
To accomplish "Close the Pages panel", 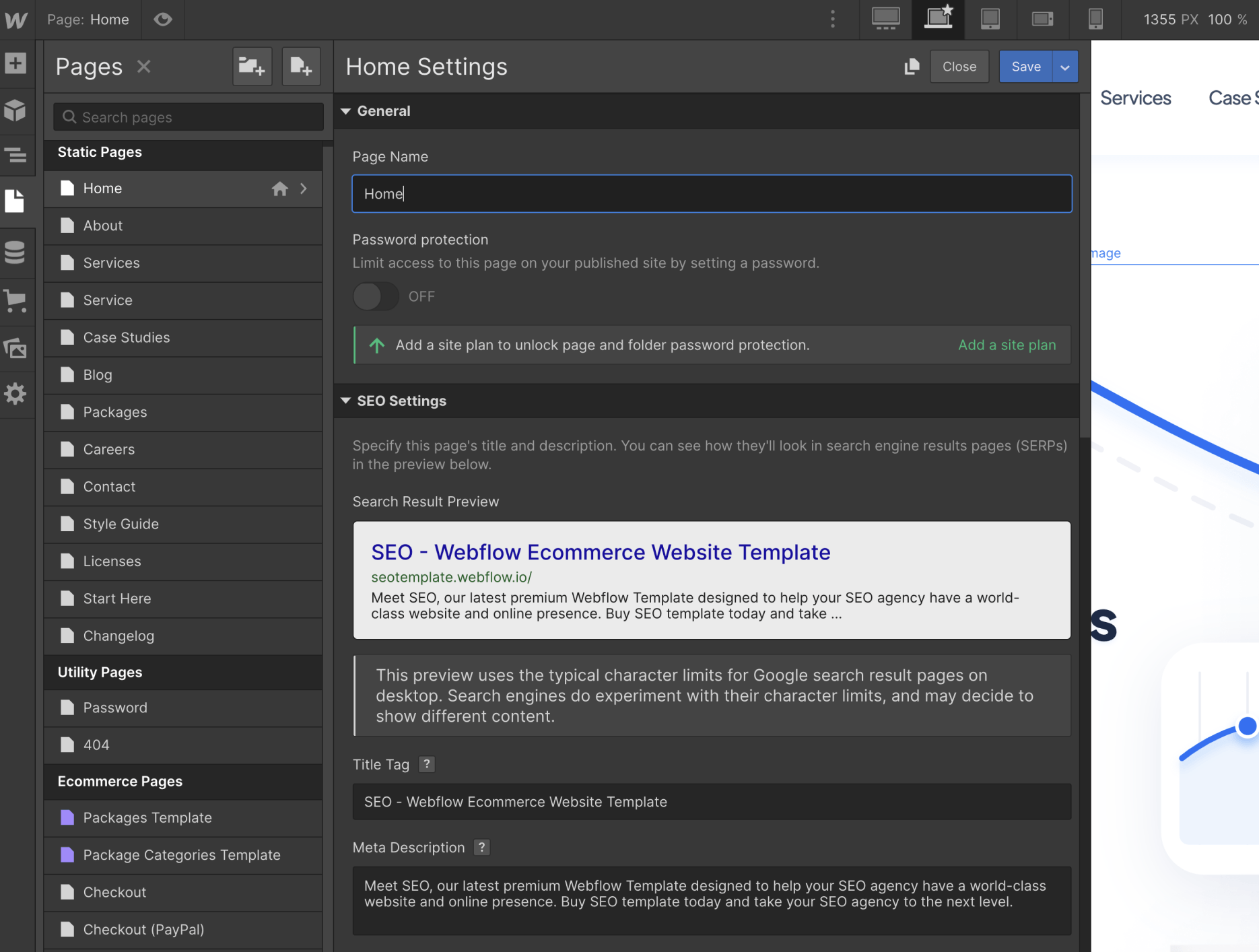I will click(143, 66).
